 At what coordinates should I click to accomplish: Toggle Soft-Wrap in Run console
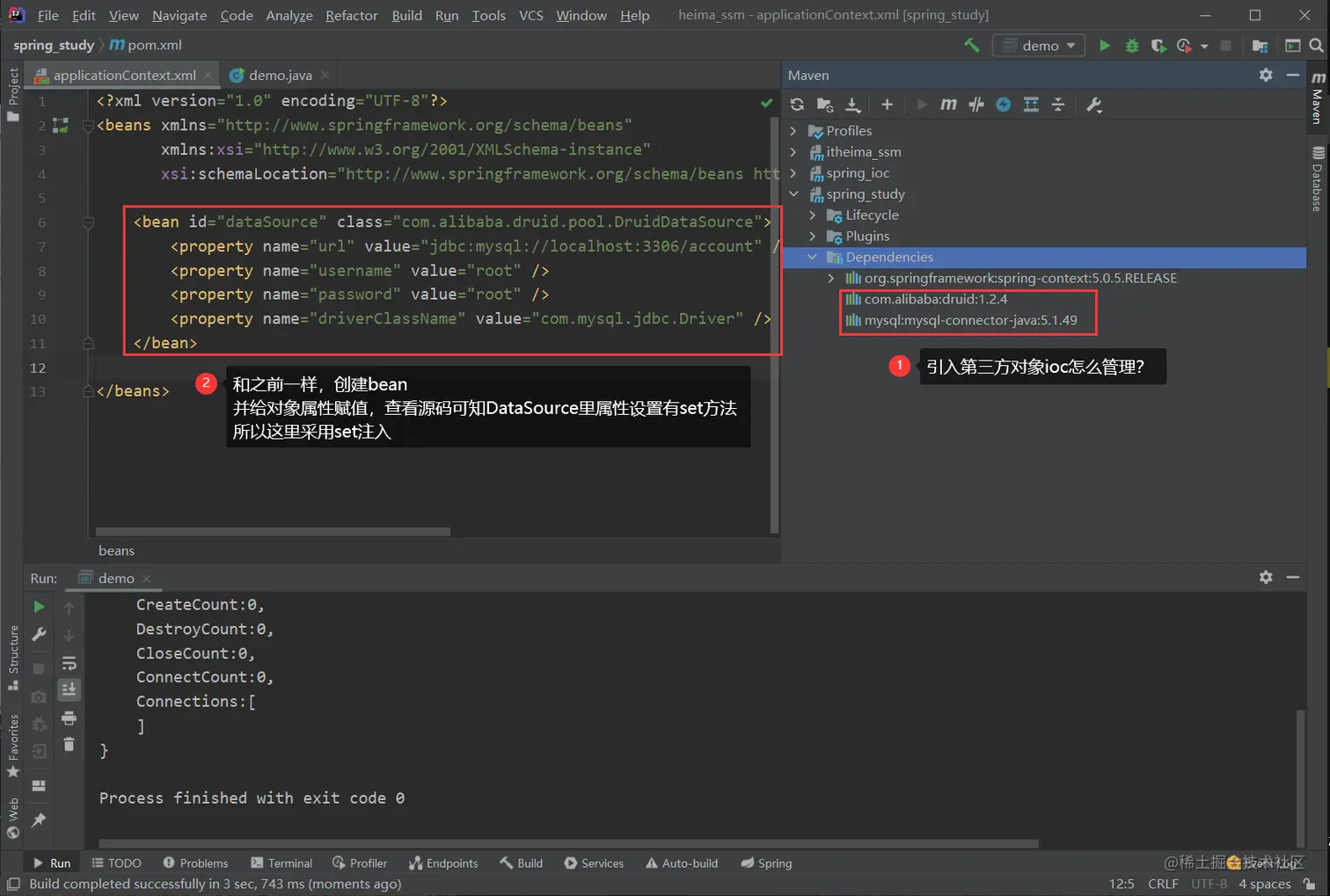click(69, 663)
